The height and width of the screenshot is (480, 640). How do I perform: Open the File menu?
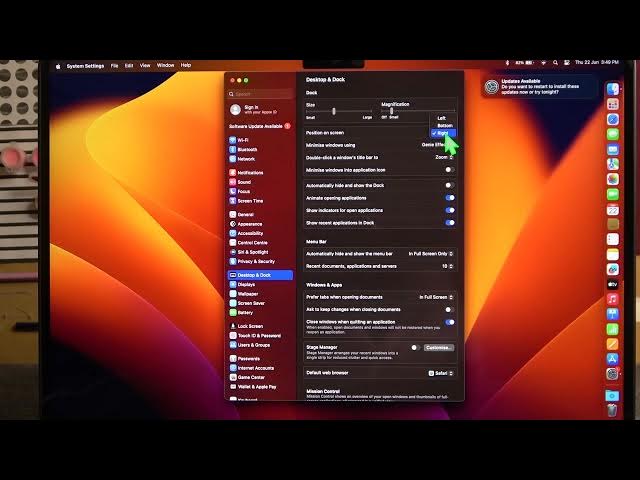[115, 65]
